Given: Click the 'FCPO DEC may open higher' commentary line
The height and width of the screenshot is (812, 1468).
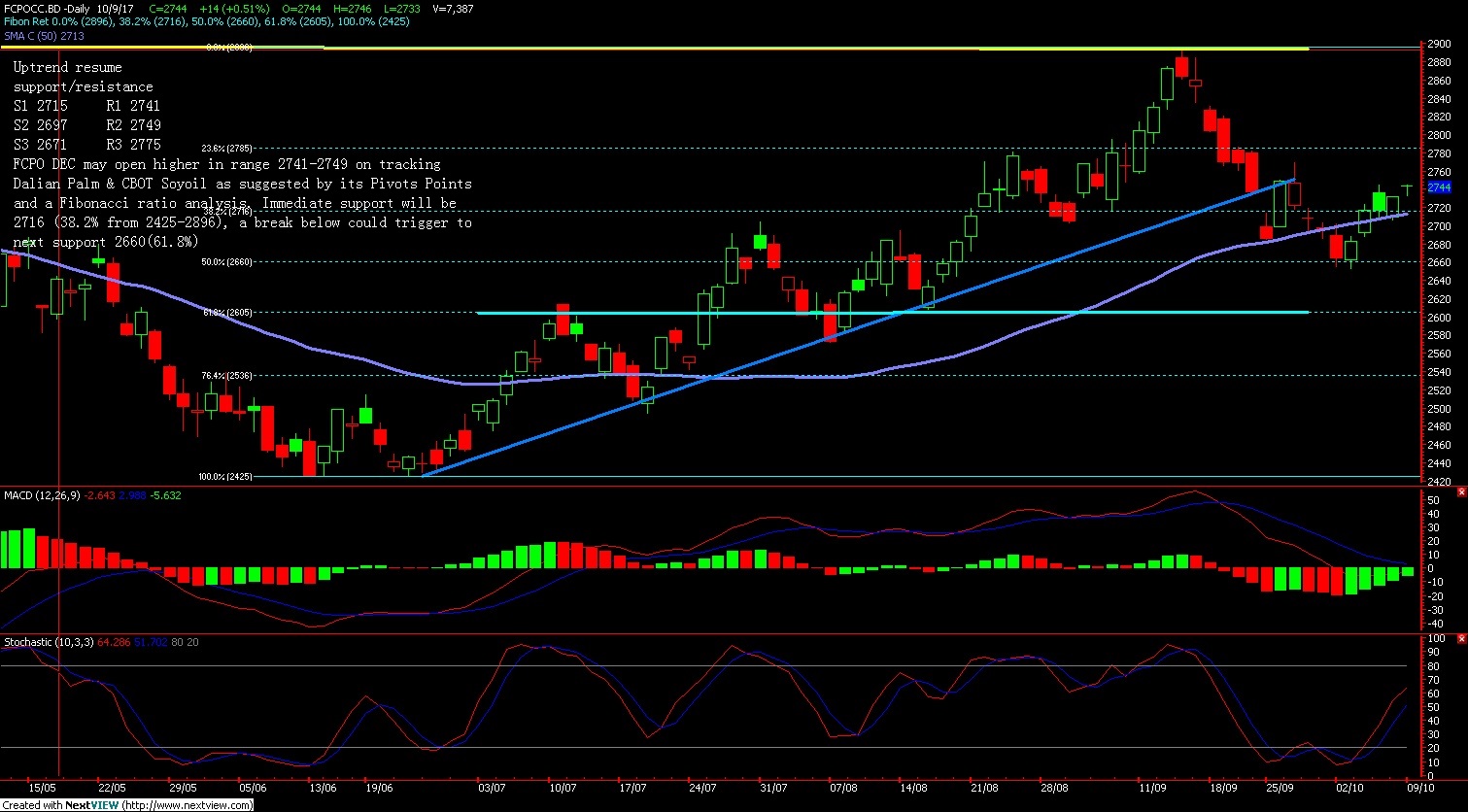Looking at the screenshot, I should click(226, 164).
